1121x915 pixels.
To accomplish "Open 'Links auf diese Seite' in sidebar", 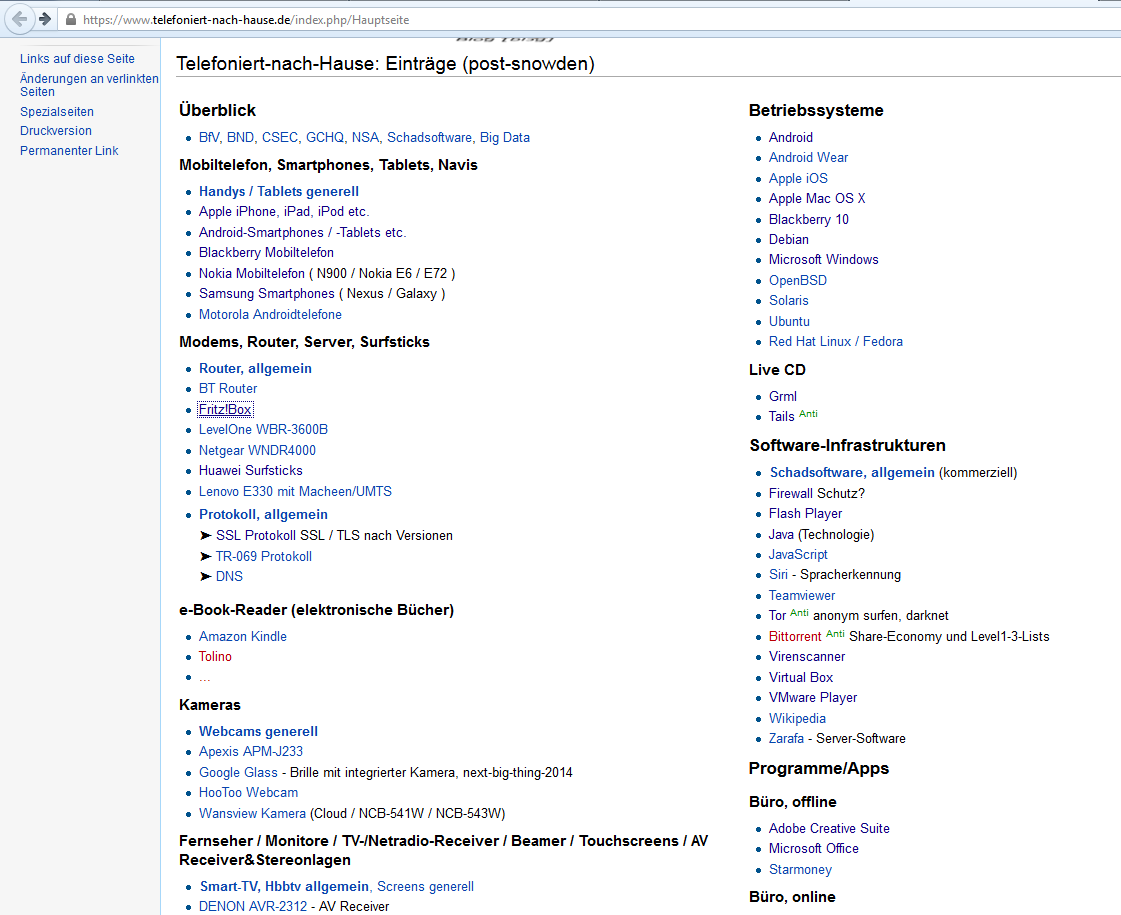I will 77,59.
